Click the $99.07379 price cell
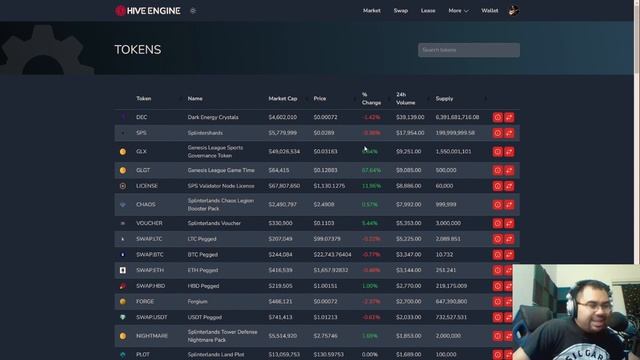Screen dimensions: 640x360 (x=327, y=239)
